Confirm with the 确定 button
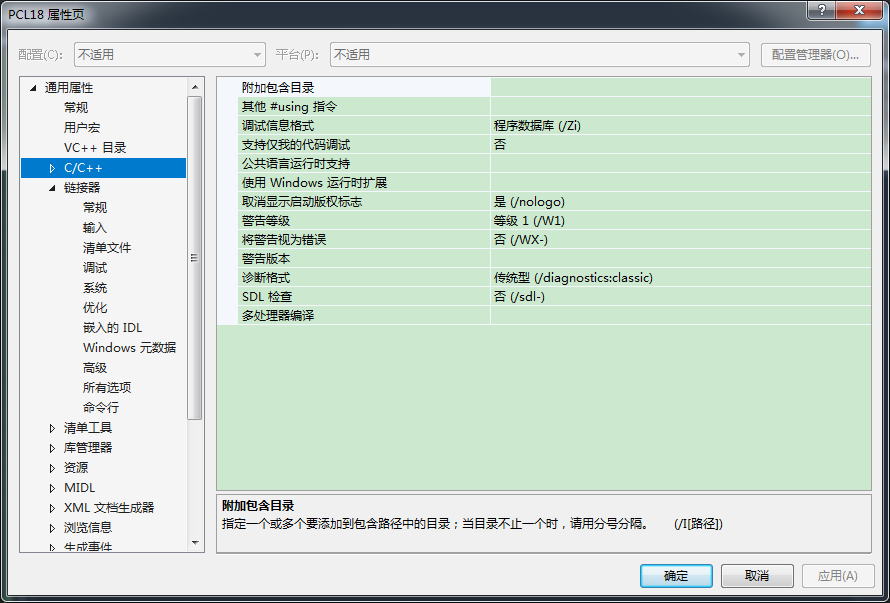The width and height of the screenshot is (890, 603). click(x=676, y=576)
